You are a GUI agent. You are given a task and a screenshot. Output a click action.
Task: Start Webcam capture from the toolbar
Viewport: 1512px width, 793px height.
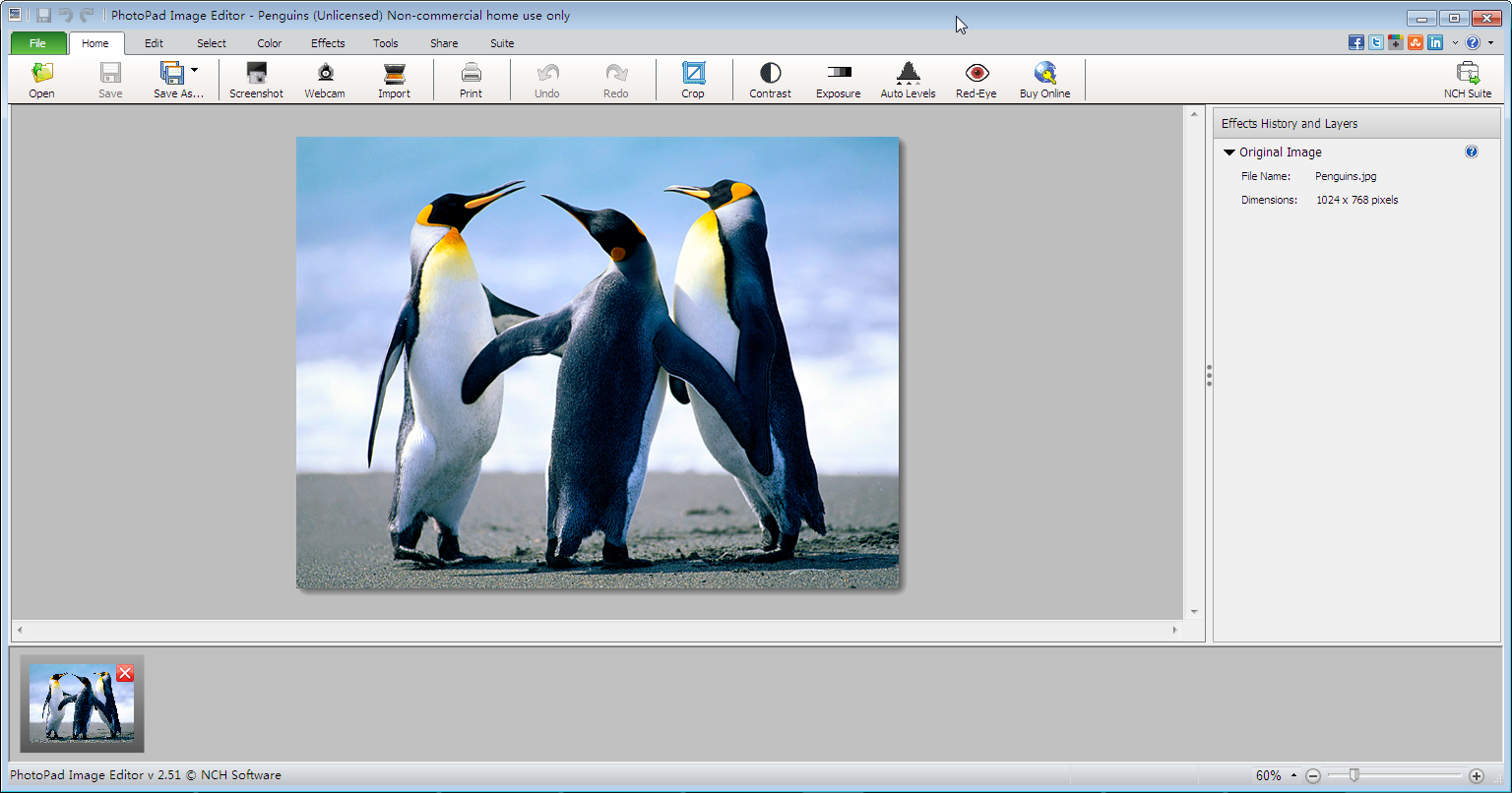(324, 80)
